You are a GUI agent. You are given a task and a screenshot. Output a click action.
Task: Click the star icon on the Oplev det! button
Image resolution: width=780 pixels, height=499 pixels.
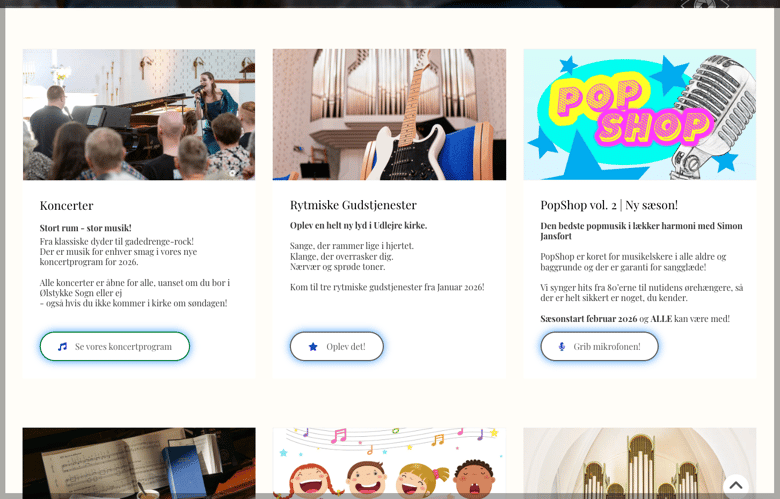click(x=313, y=347)
